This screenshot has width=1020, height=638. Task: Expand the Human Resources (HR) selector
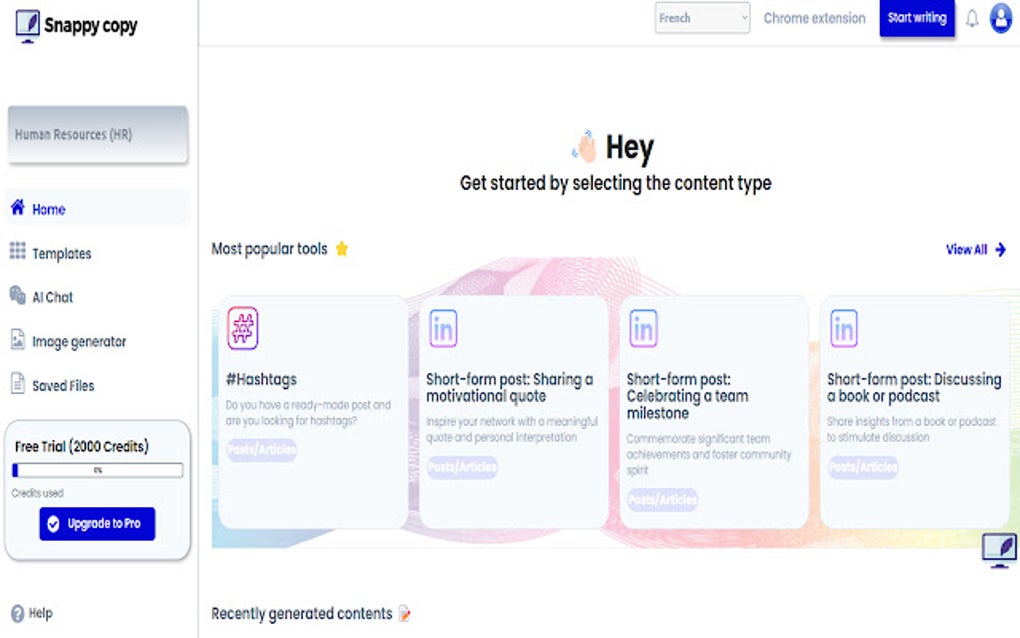(x=97, y=134)
